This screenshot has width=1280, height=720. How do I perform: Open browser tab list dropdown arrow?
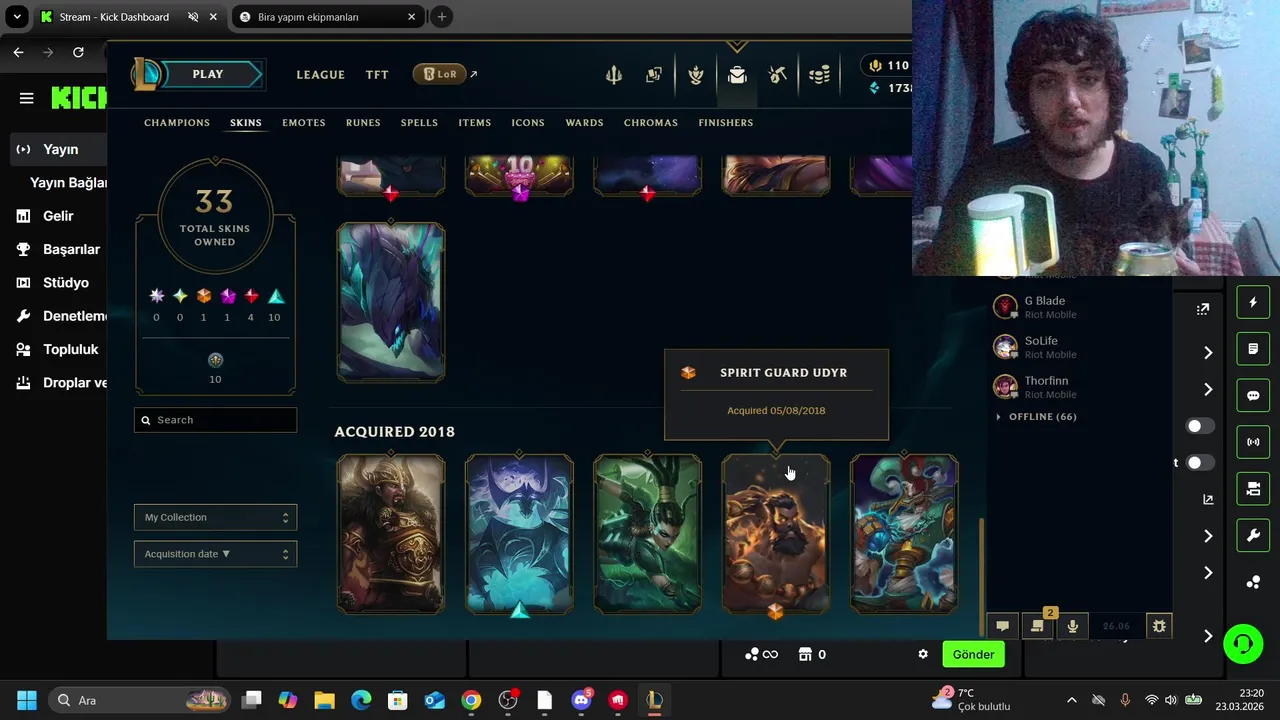[x=17, y=17]
